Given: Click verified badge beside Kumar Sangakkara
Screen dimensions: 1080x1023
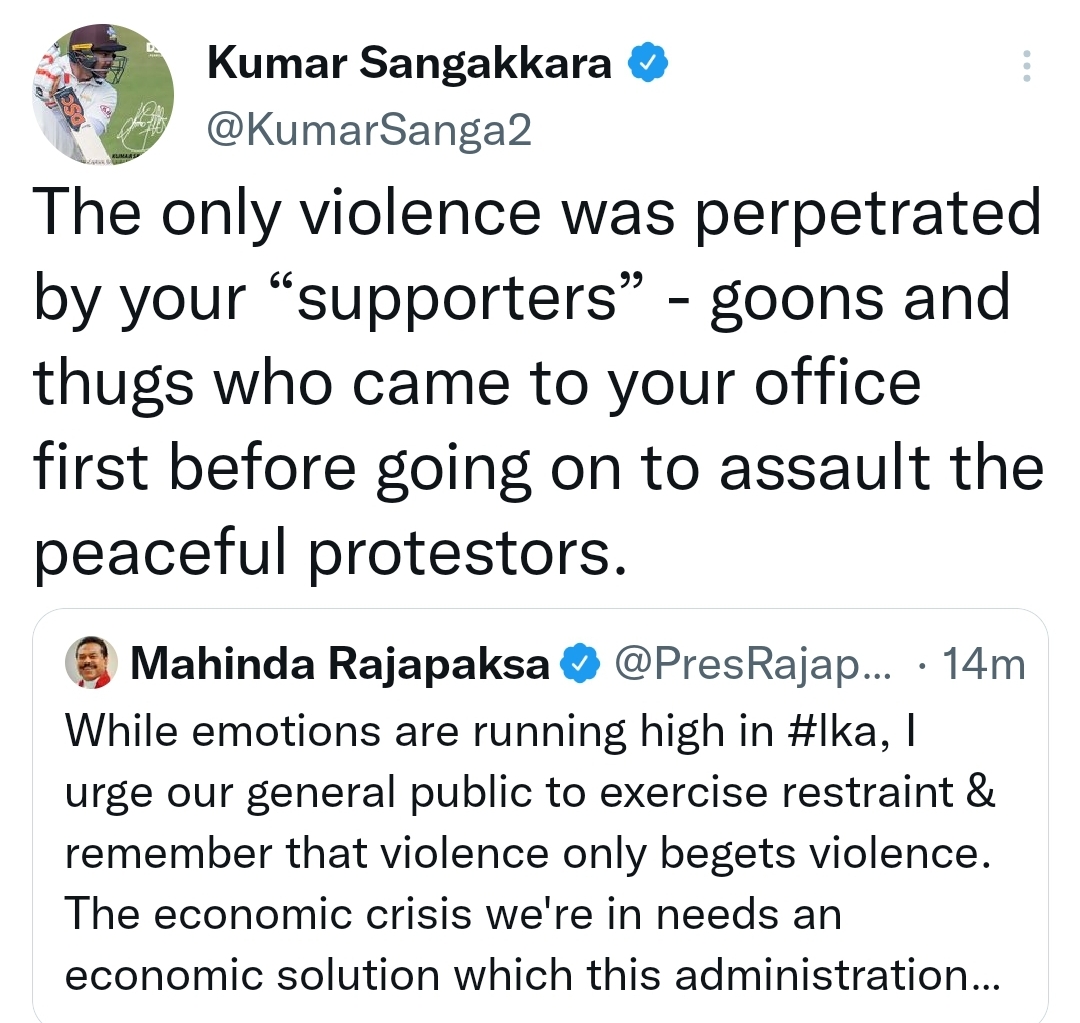Looking at the screenshot, I should click(x=647, y=62).
